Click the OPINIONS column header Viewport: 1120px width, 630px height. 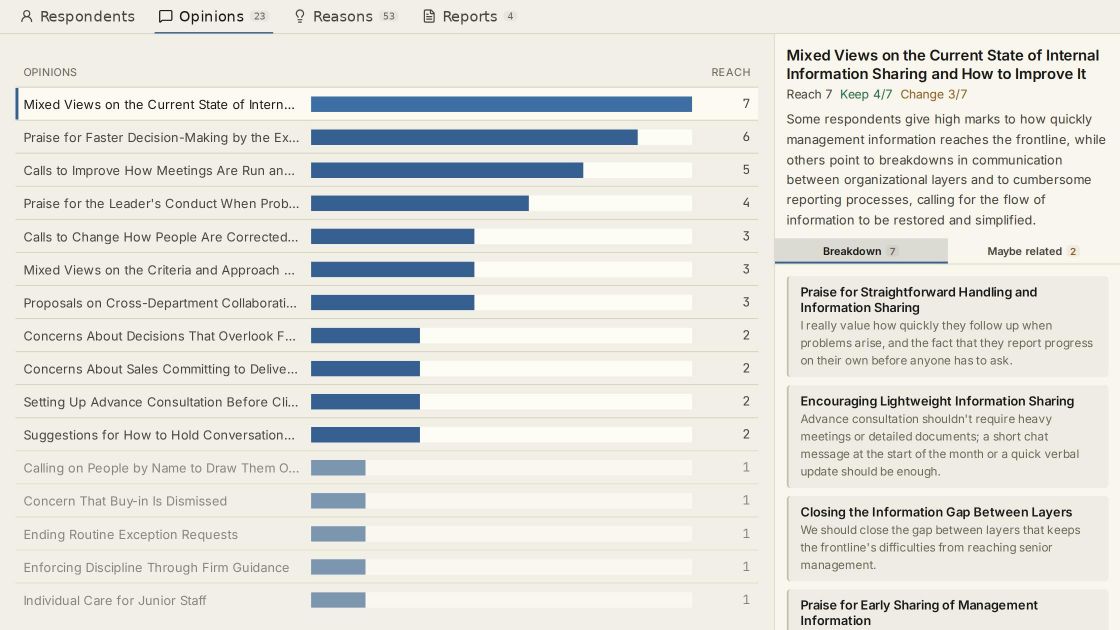50,72
